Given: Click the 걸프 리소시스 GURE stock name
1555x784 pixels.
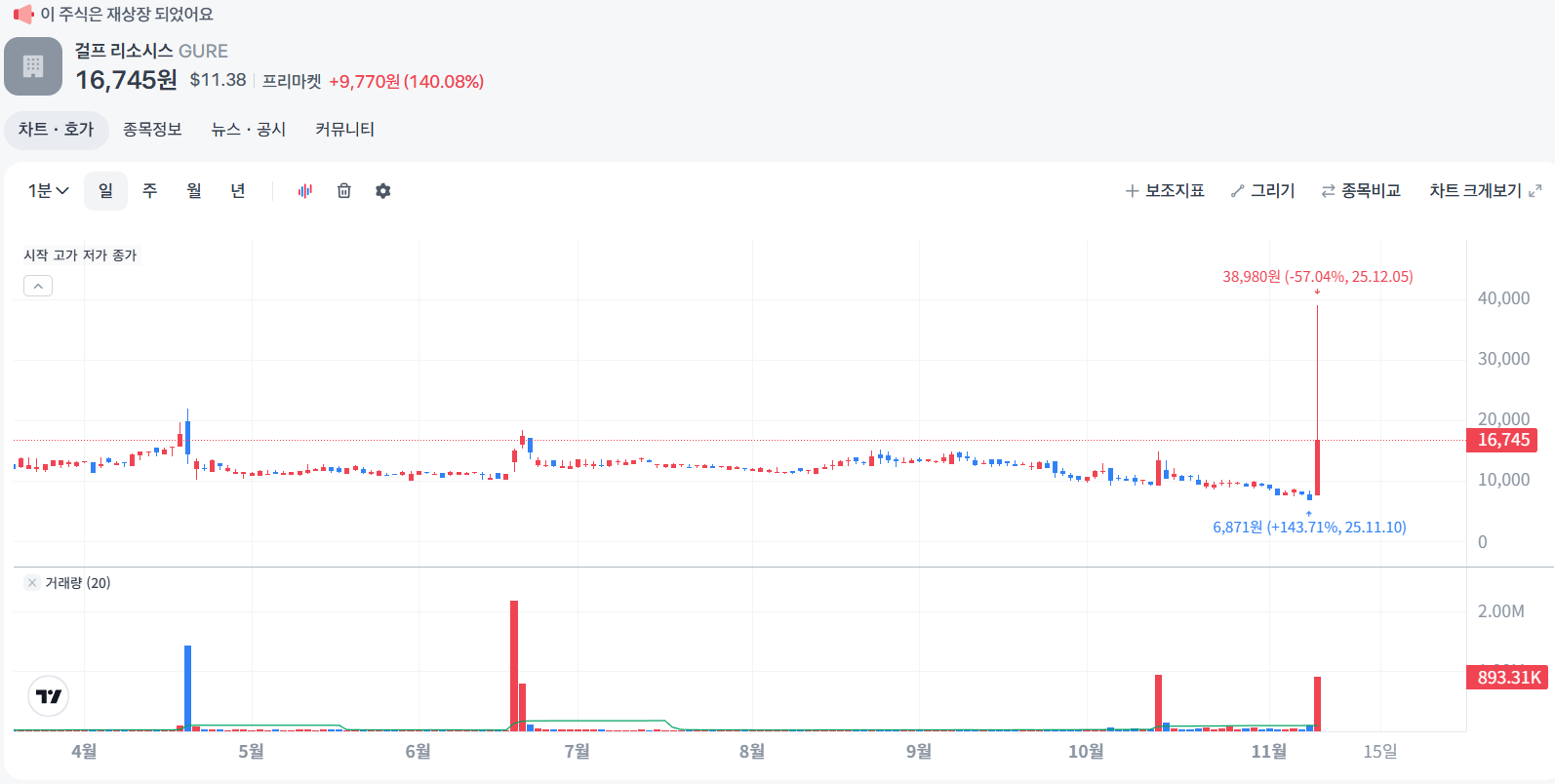Looking at the screenshot, I should click(151, 51).
